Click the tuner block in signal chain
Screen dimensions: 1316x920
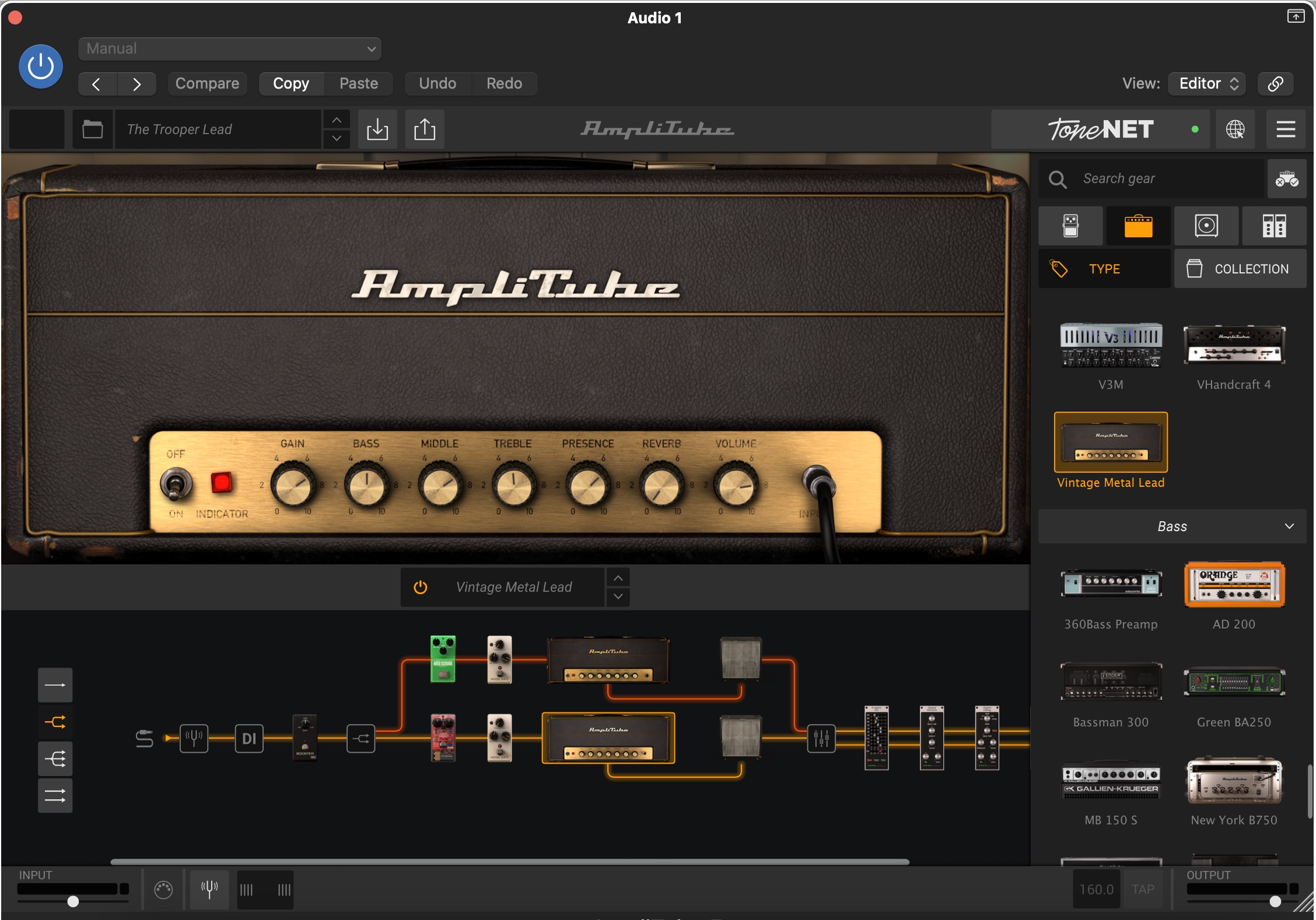194,739
